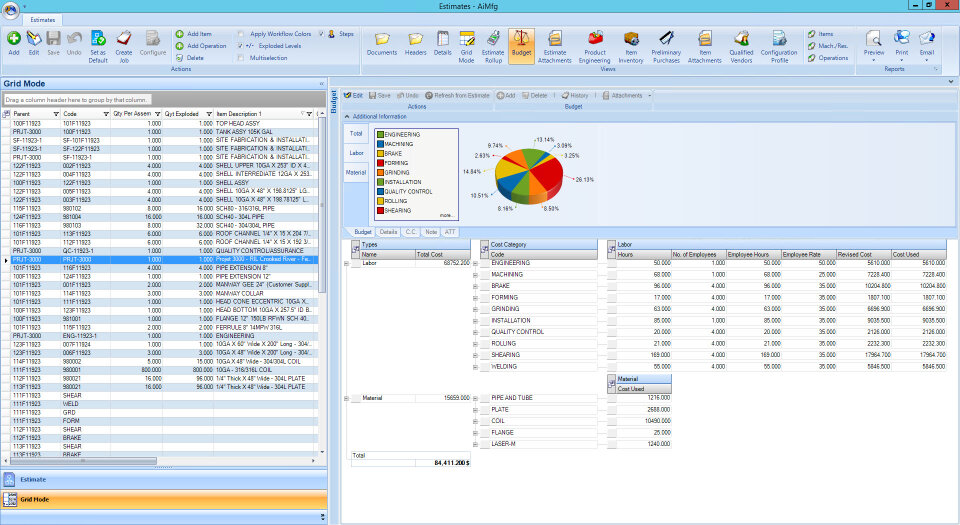Switch to the Material chart tab

[356, 172]
